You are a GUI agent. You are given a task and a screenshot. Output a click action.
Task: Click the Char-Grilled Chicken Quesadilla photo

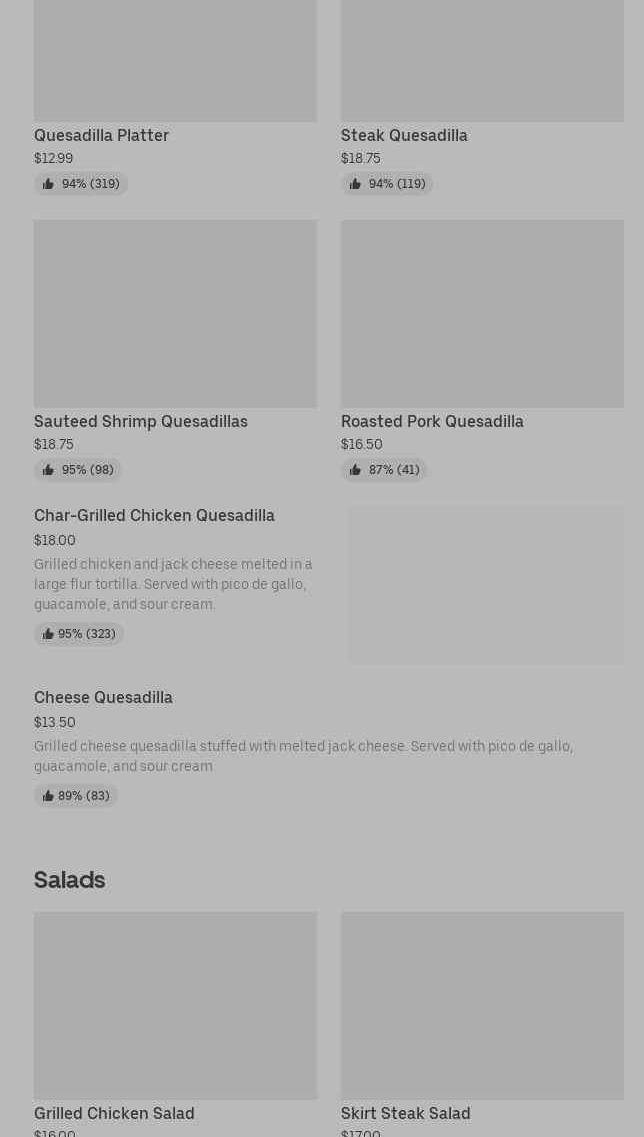pyautogui.click(x=486, y=585)
